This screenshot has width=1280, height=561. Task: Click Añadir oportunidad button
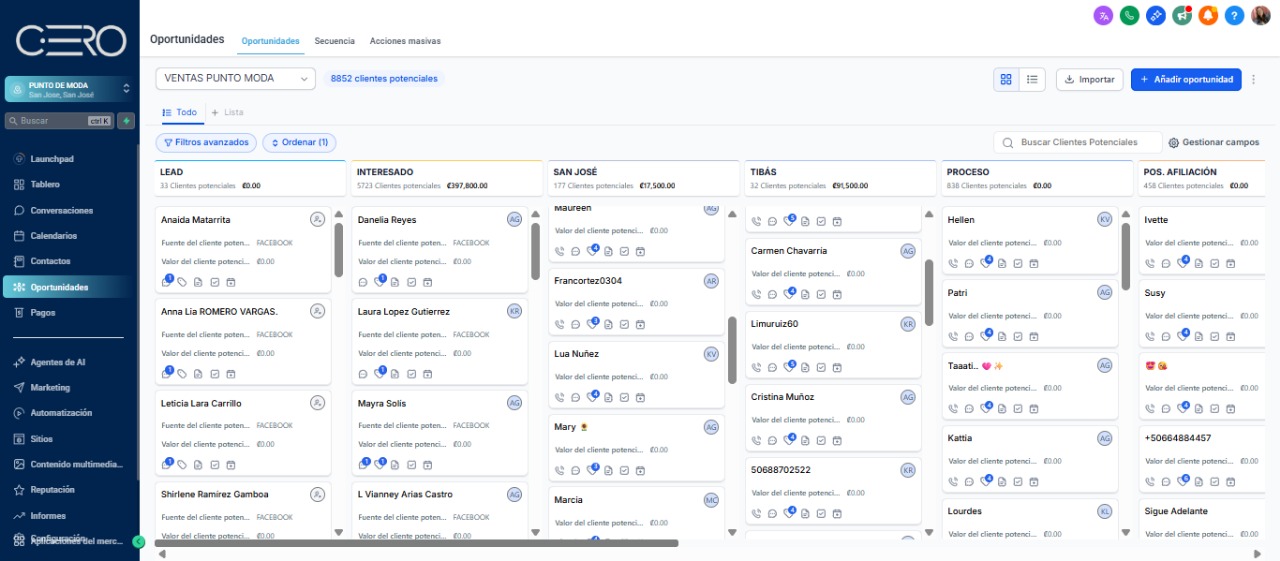coord(1186,79)
